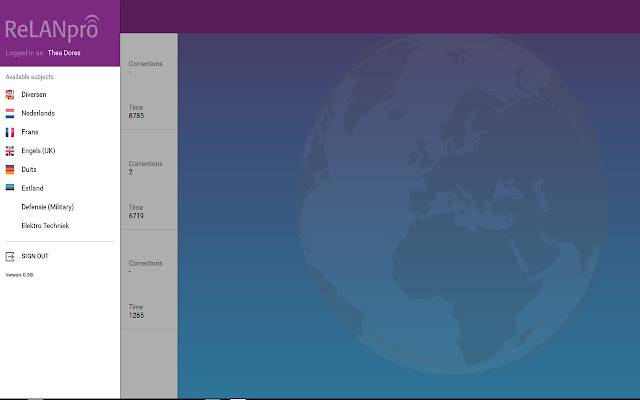Viewport: 640px width, 400px height.
Task: Choose the Engels (UK) subject label
Action: pos(38,151)
